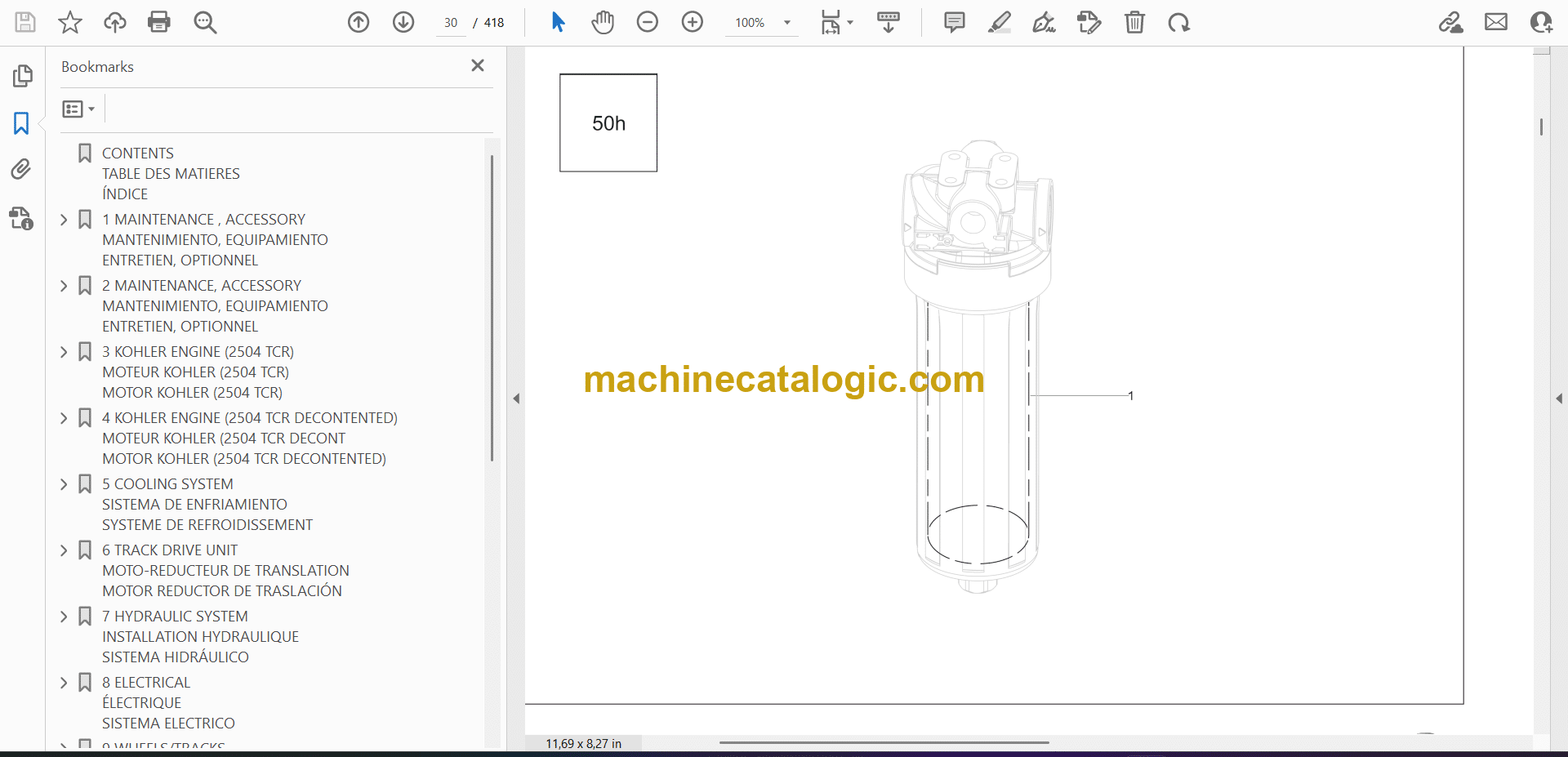Image resolution: width=1568 pixels, height=757 pixels.
Task: Expand the 3 KOHLER ENGINE bookmark
Action: click(x=64, y=352)
